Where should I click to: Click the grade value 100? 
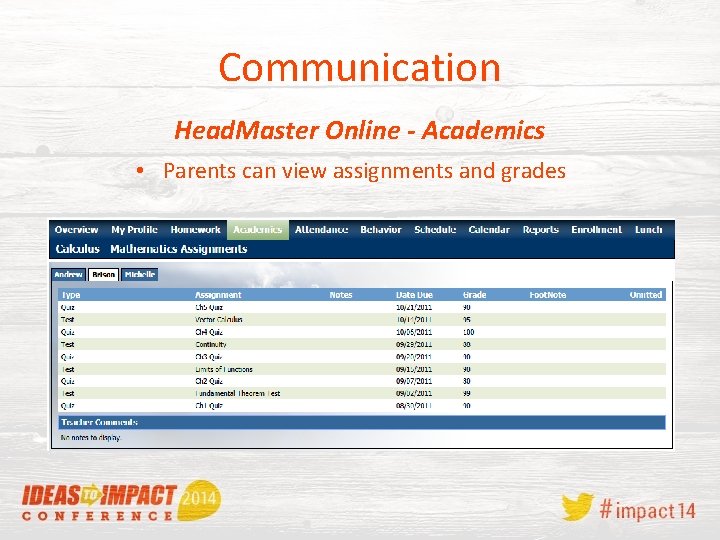click(468, 332)
